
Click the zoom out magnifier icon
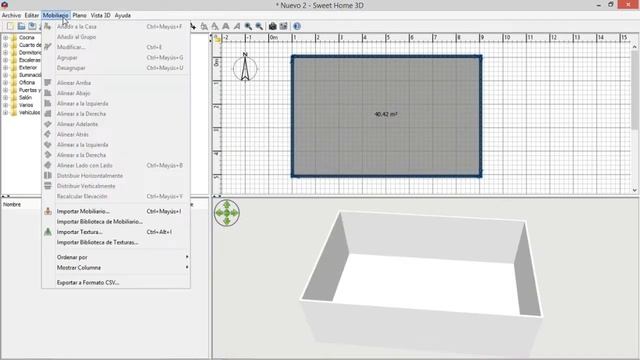259,26
